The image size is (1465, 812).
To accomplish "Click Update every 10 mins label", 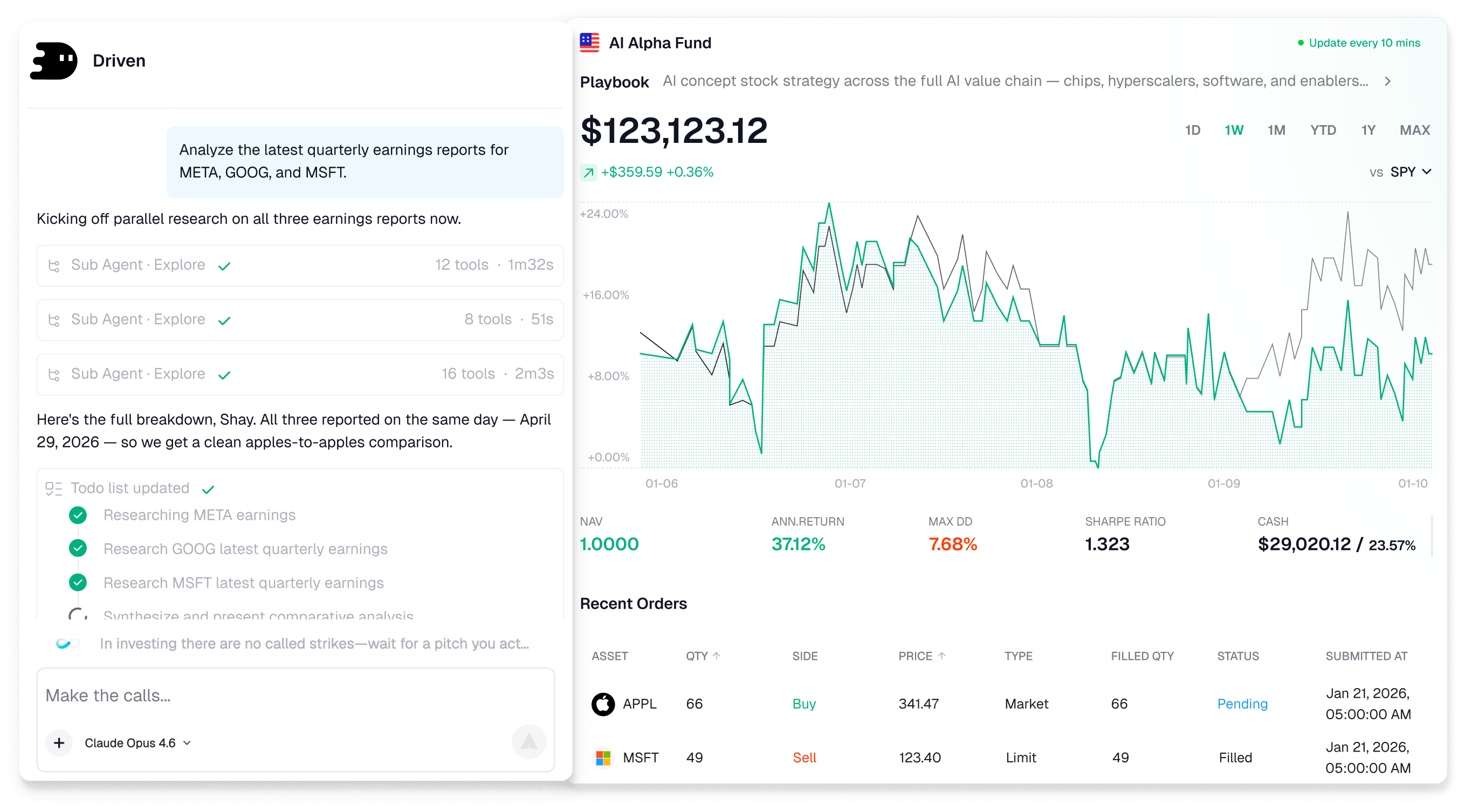I will click(x=1364, y=43).
